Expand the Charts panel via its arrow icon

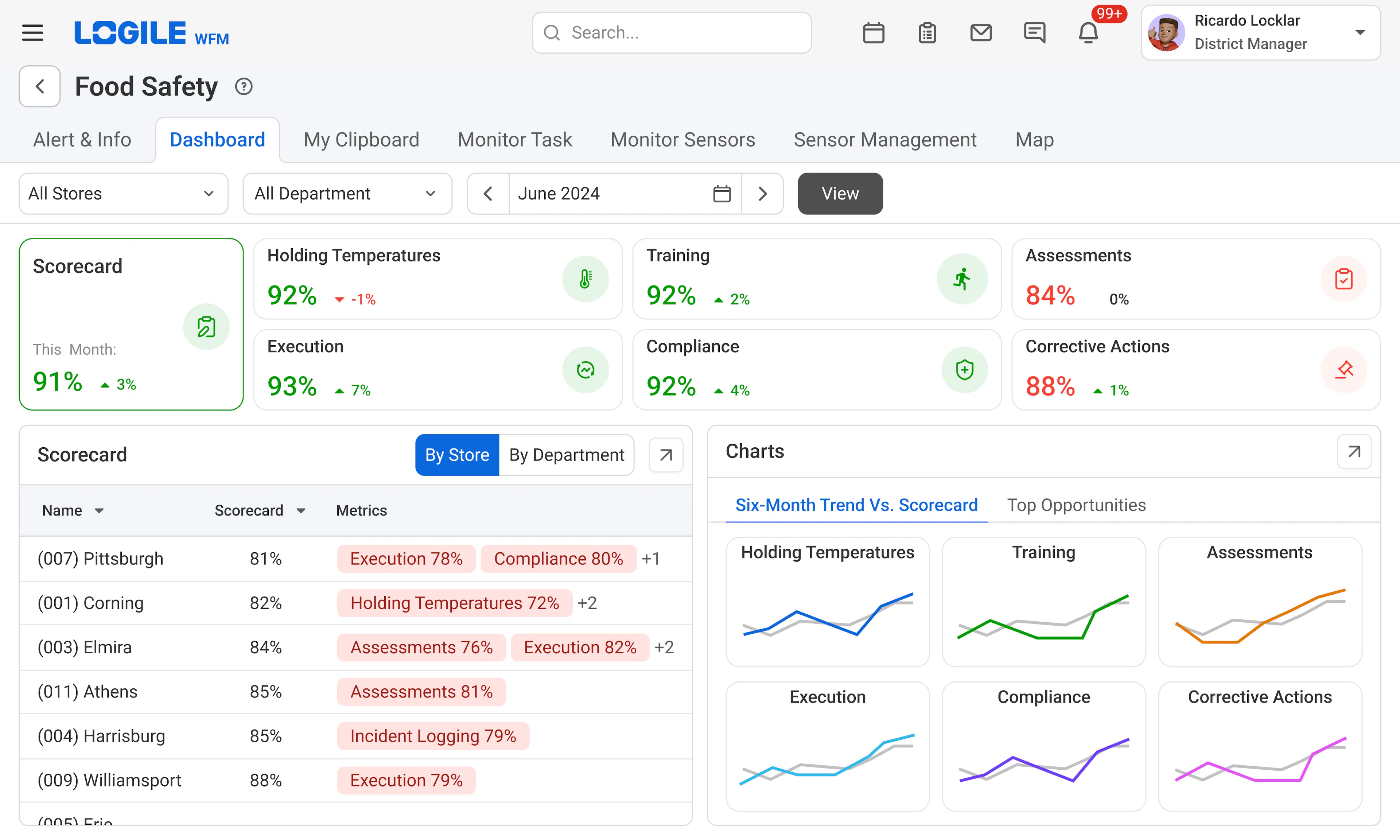point(1354,451)
